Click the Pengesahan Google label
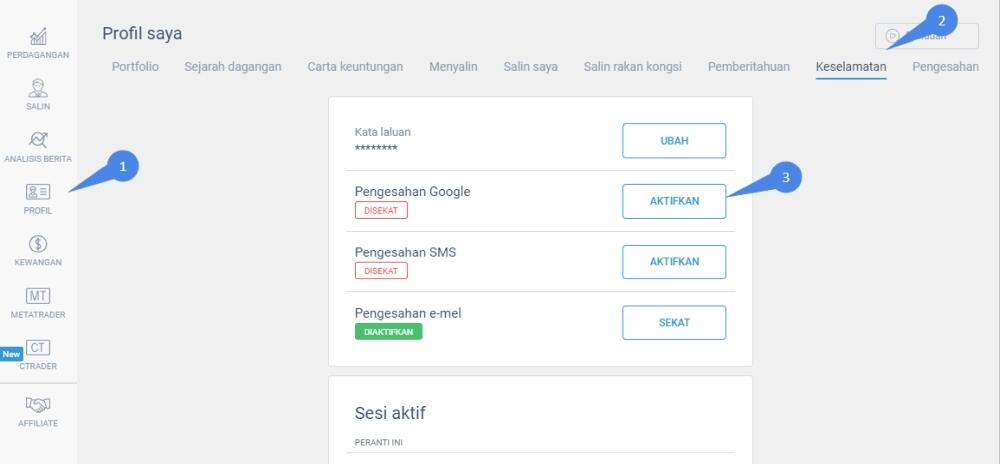The width and height of the screenshot is (1000, 464). pyautogui.click(x=413, y=191)
